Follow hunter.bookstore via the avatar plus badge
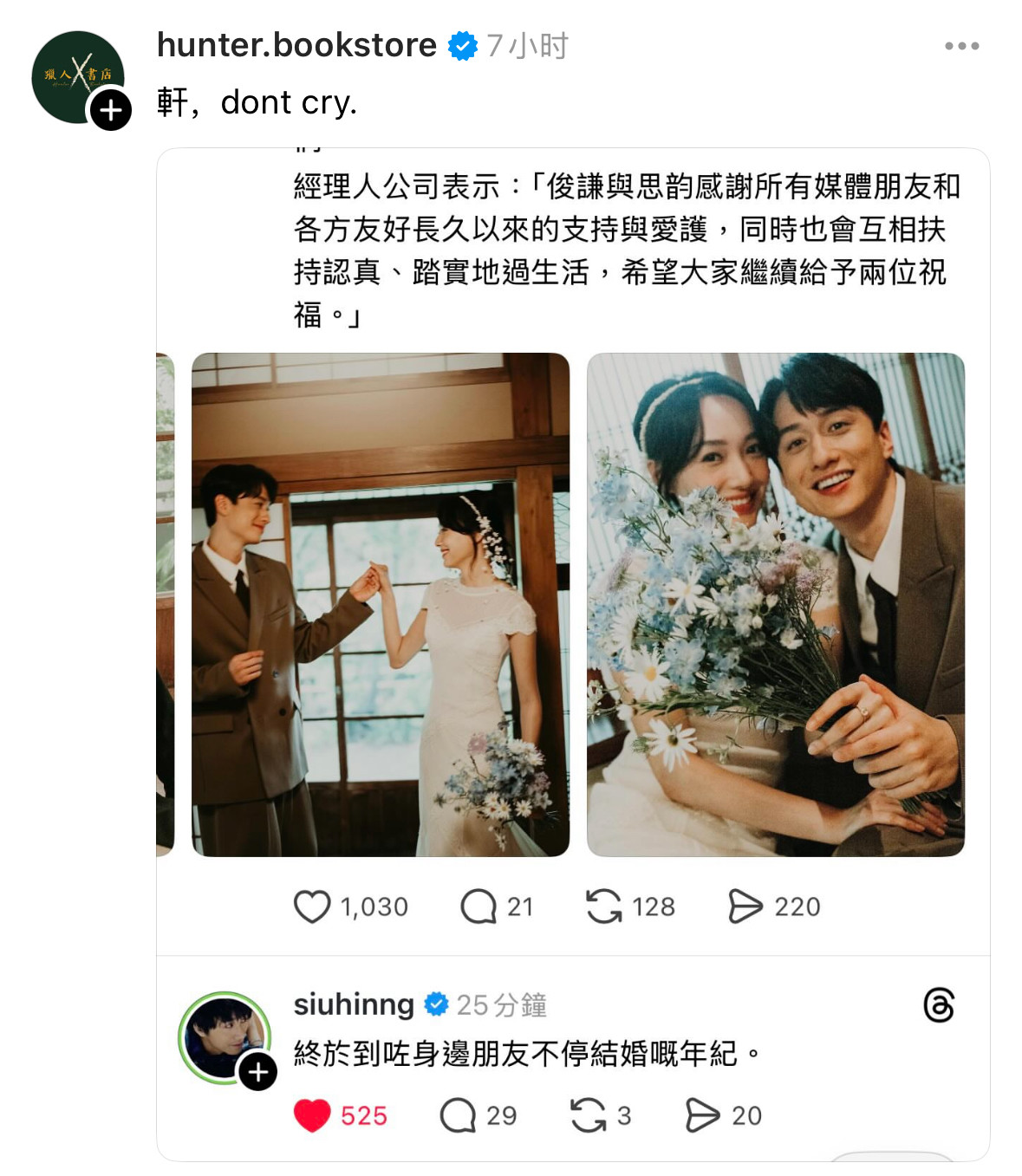 coord(111,110)
